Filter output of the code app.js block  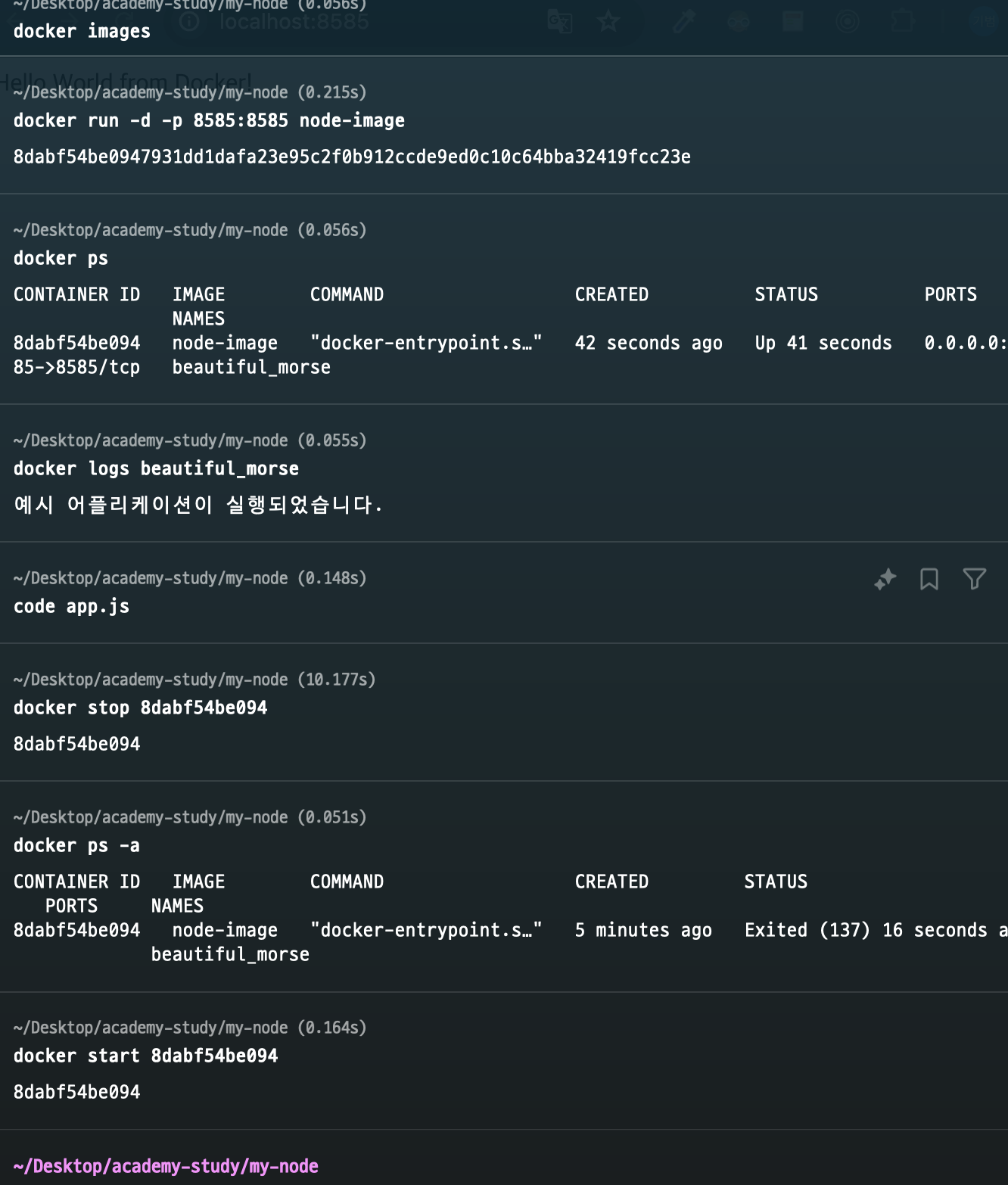click(974, 578)
